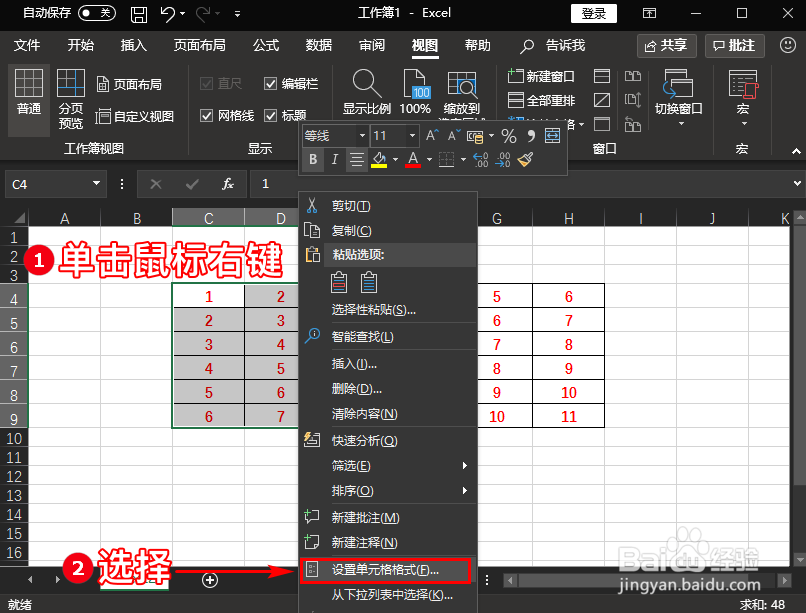Uncheck the 编辑栏 formula bar option
This screenshot has width=806, height=613.
tap(272, 83)
